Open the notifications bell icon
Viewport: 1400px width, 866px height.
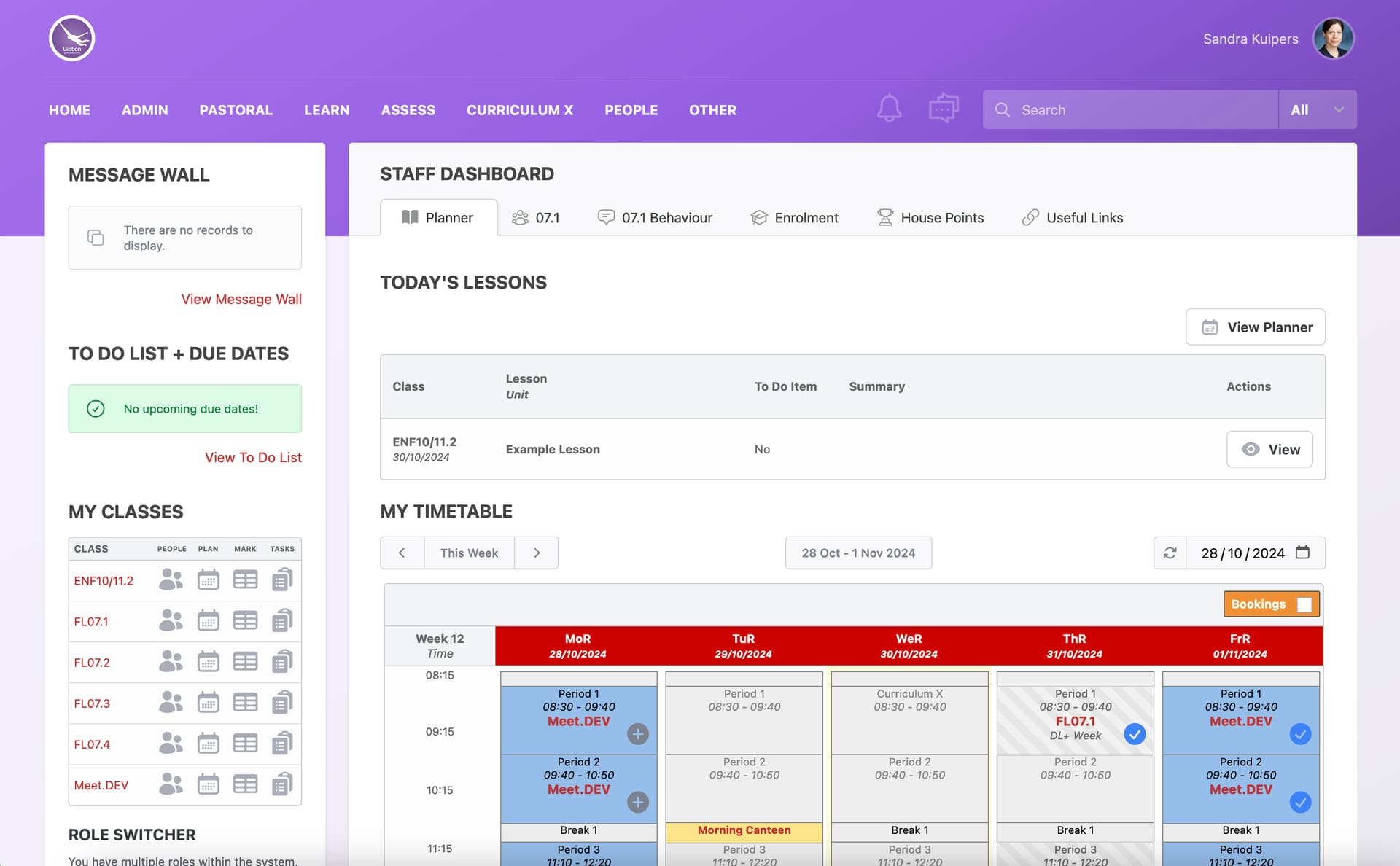(889, 109)
